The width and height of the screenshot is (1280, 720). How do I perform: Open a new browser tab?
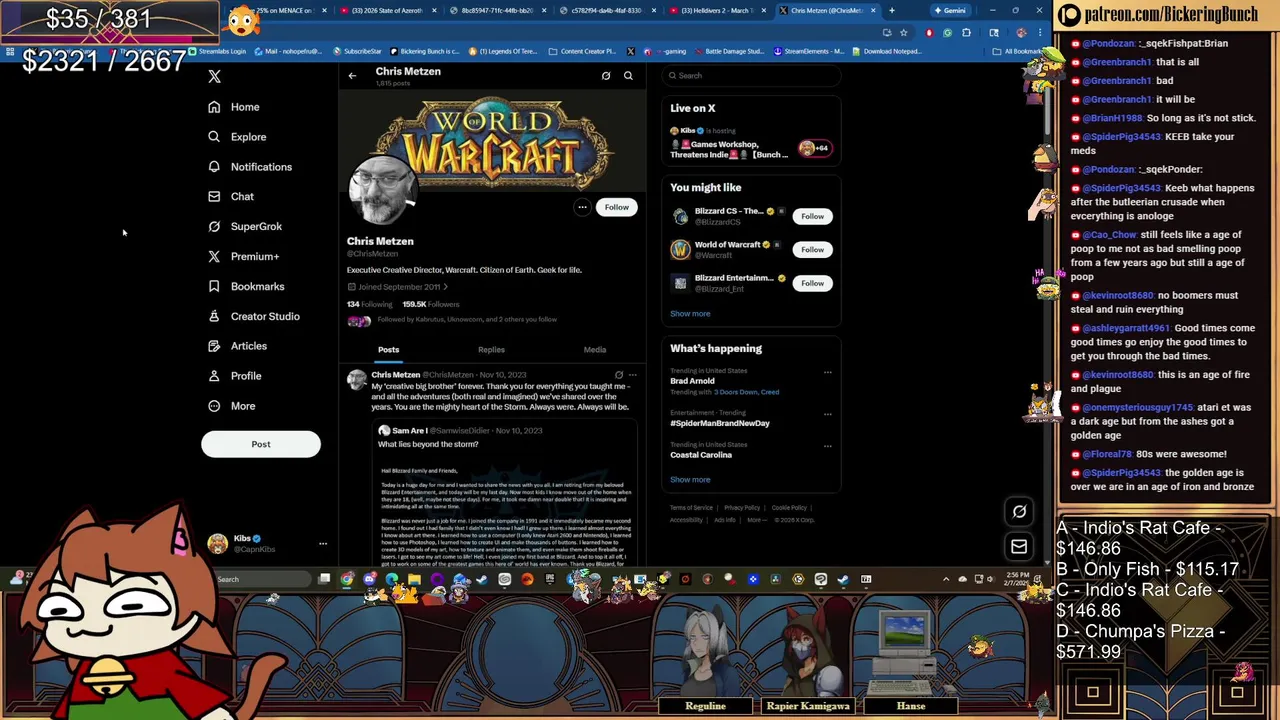click(x=891, y=10)
